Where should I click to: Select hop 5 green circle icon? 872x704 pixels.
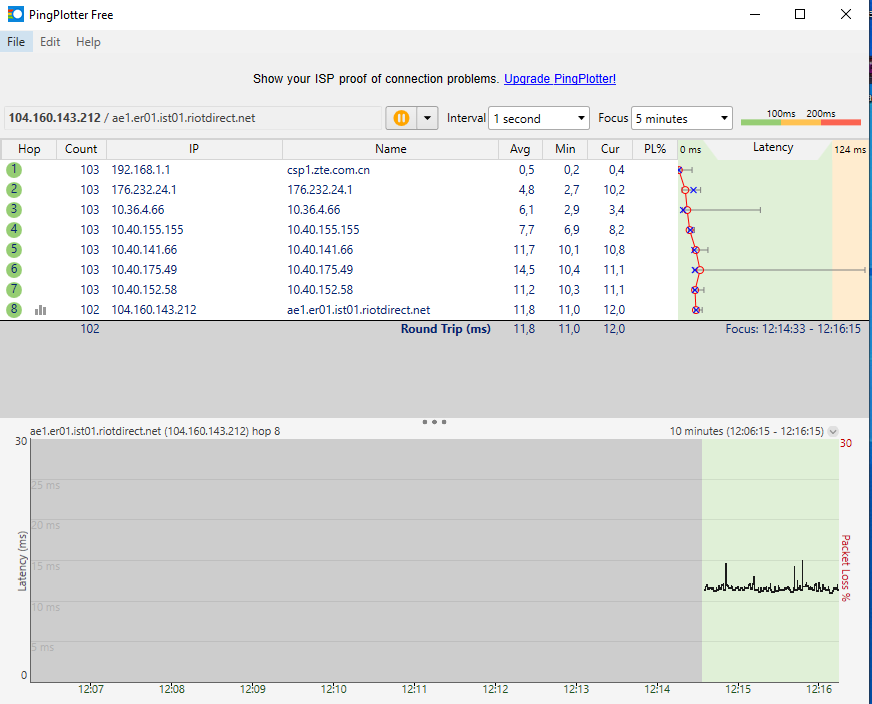point(14,250)
